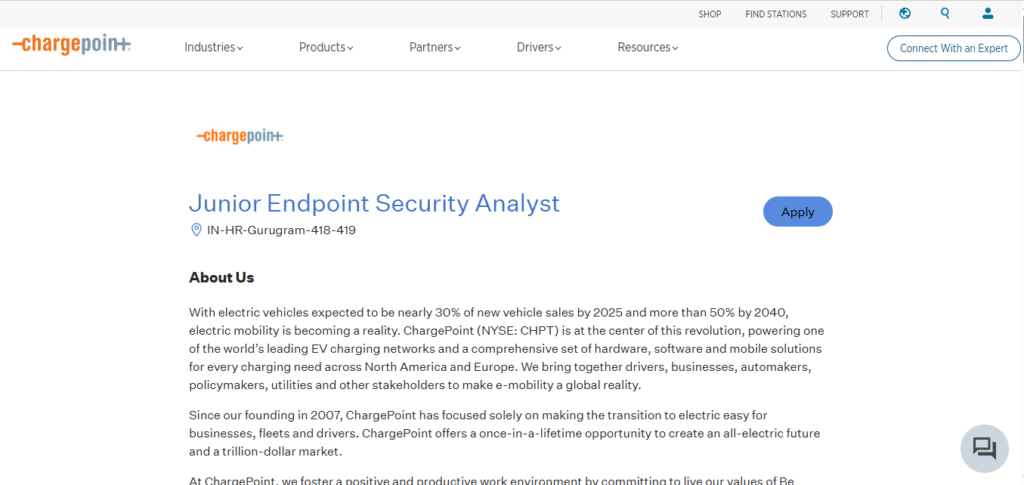Viewport: 1024px width, 485px height.
Task: Expand the Partners menu
Action: [435, 48]
